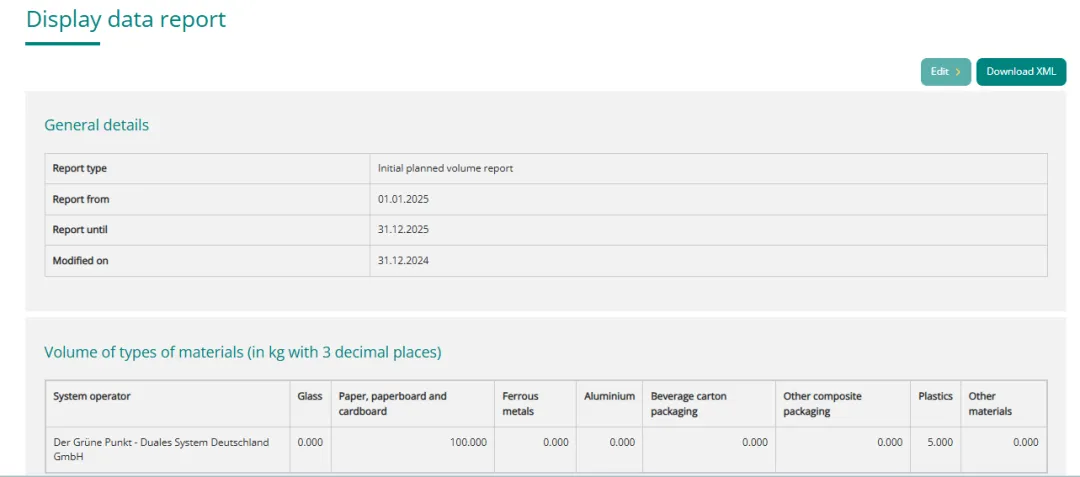This screenshot has height=477, width=1080.
Task: Select the Glass column header
Action: 310,396
